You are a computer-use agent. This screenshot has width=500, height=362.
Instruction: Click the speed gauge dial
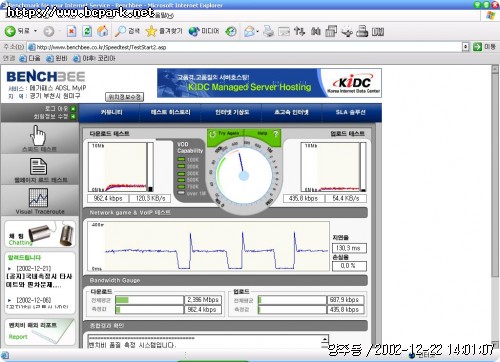pyautogui.click(x=244, y=175)
